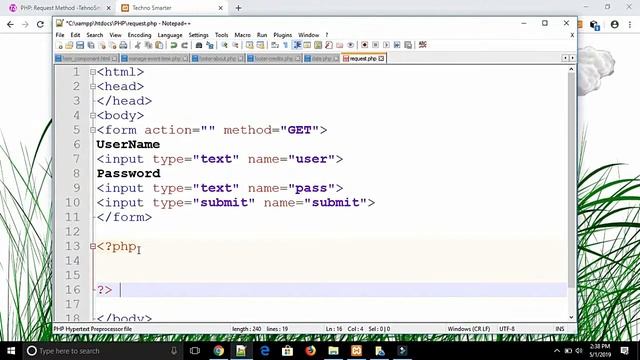Create a new document with New icon

click(60, 45)
